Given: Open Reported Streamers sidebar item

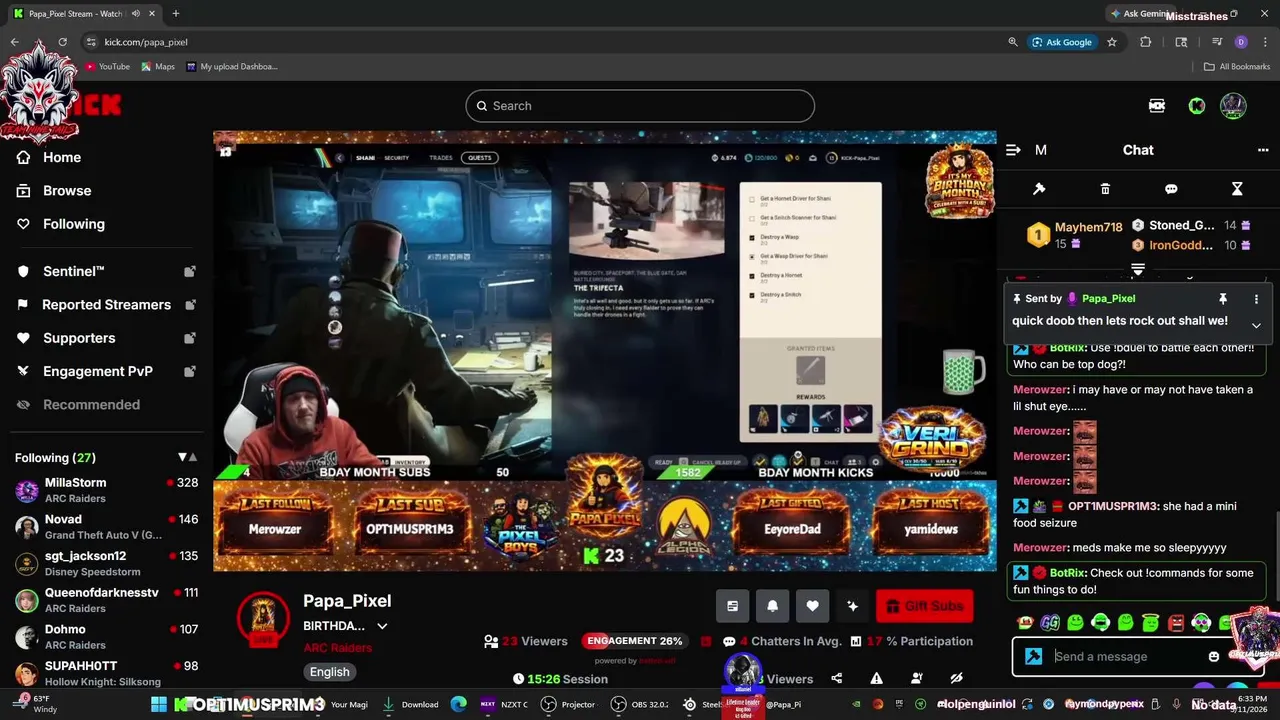Looking at the screenshot, I should tap(106, 305).
